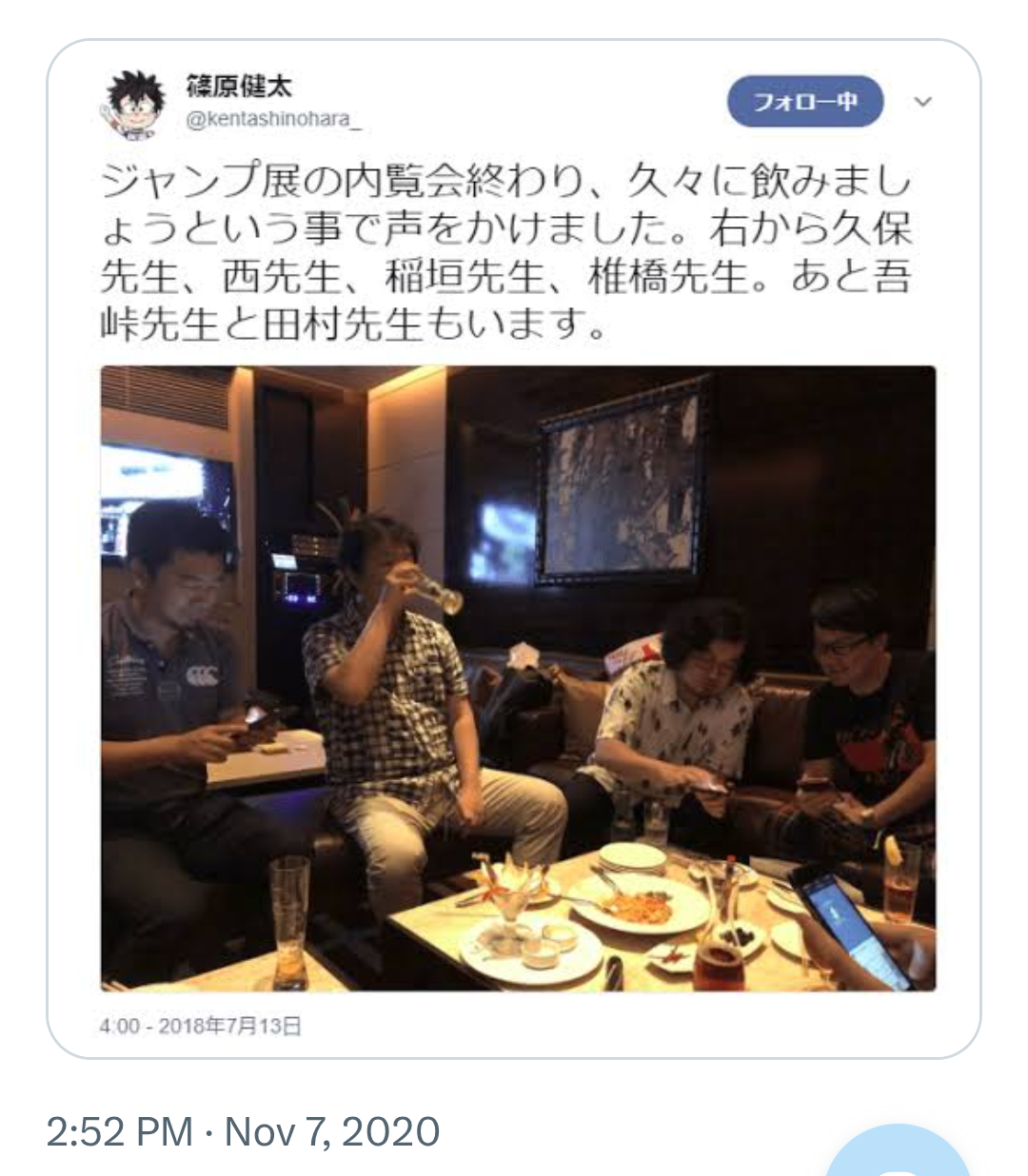Image resolution: width=1028 pixels, height=1176 pixels.
Task: Click the Nov 7, 2020 date
Action: pyautogui.click(x=332, y=1131)
